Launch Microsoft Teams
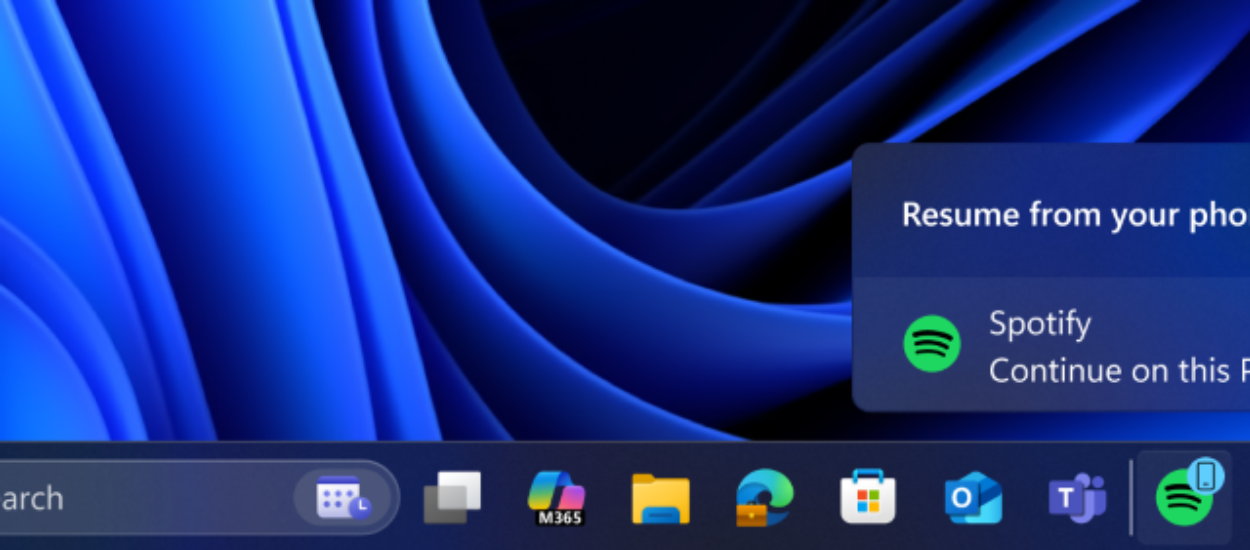This screenshot has height=550, width=1250. tap(1077, 498)
